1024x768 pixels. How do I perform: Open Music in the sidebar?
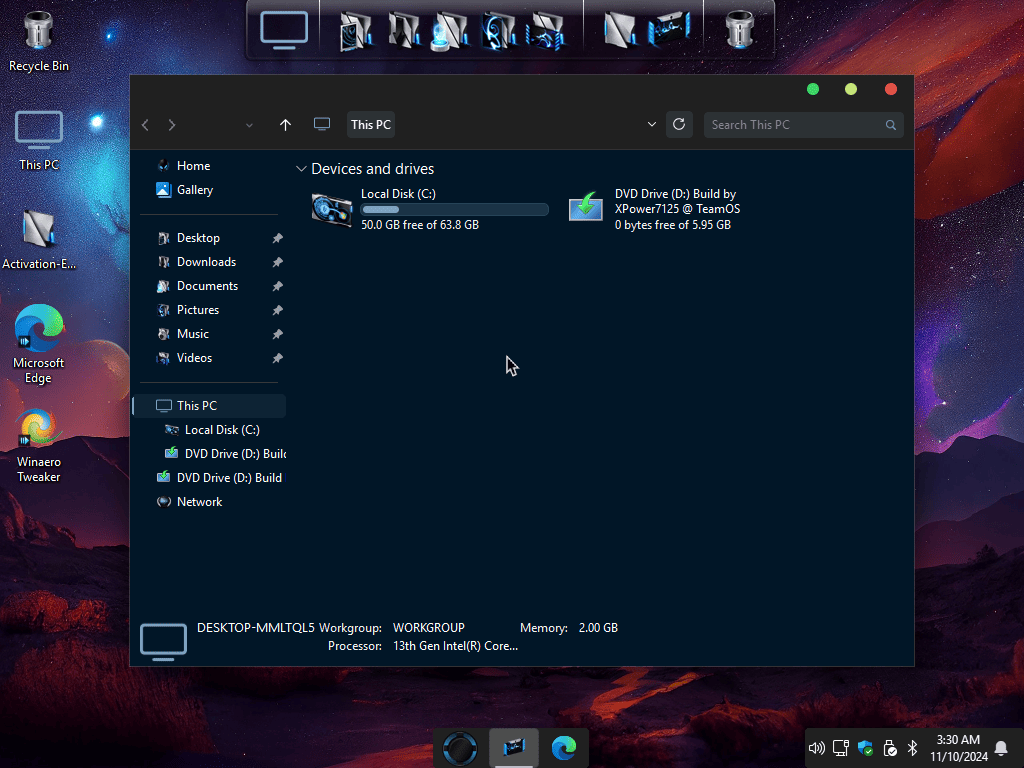click(x=193, y=334)
